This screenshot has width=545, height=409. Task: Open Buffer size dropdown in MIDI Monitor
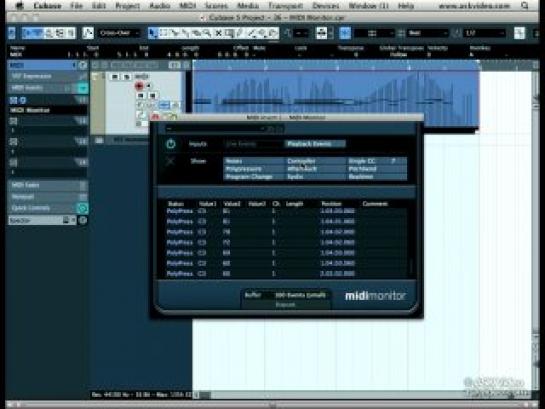(300, 295)
